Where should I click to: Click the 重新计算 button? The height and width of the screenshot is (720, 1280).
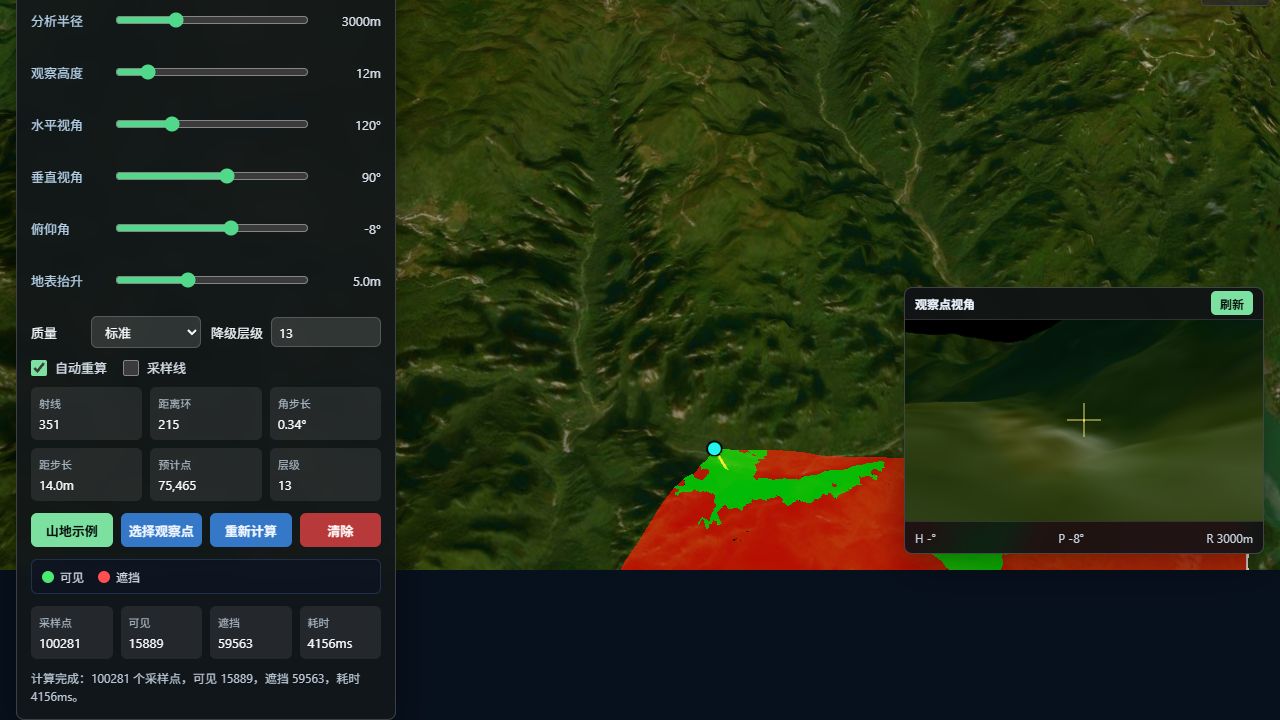click(251, 530)
